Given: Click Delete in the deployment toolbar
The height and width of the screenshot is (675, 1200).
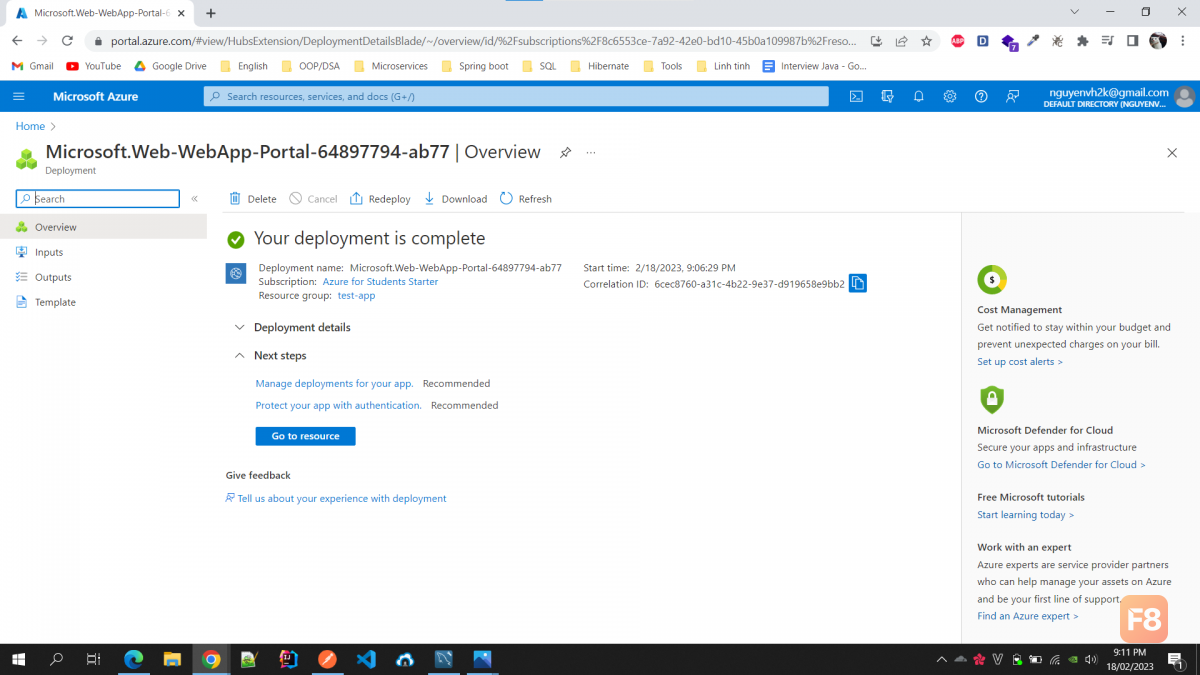Looking at the screenshot, I should coord(253,199).
